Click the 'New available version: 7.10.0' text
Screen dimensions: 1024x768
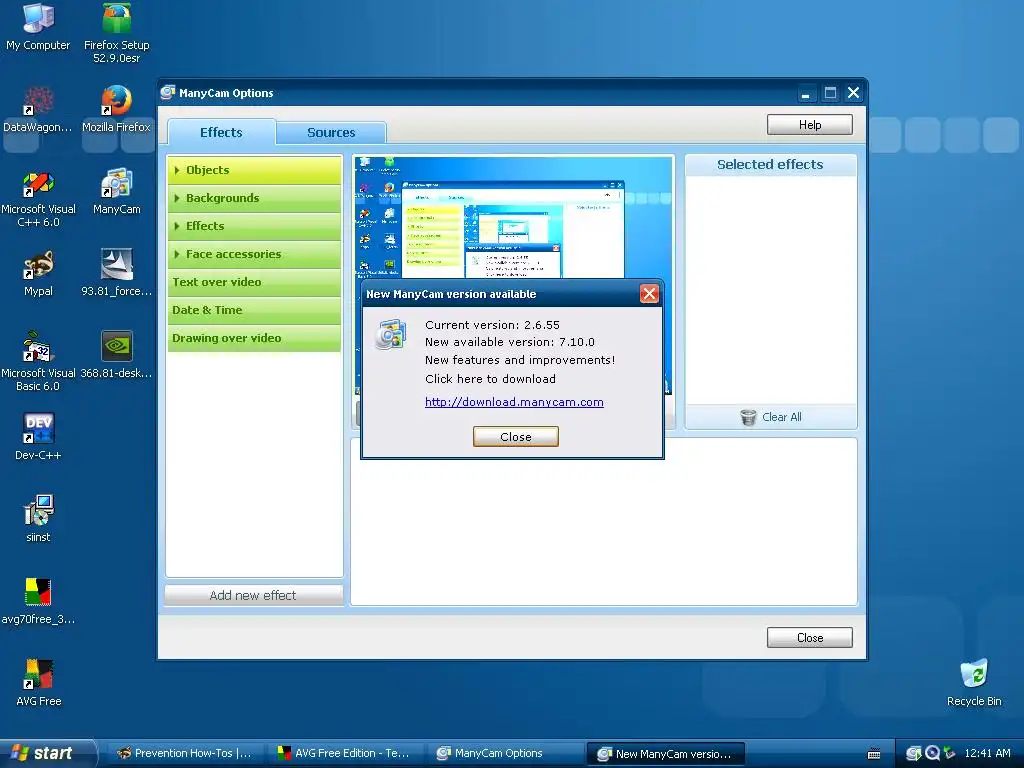point(509,342)
